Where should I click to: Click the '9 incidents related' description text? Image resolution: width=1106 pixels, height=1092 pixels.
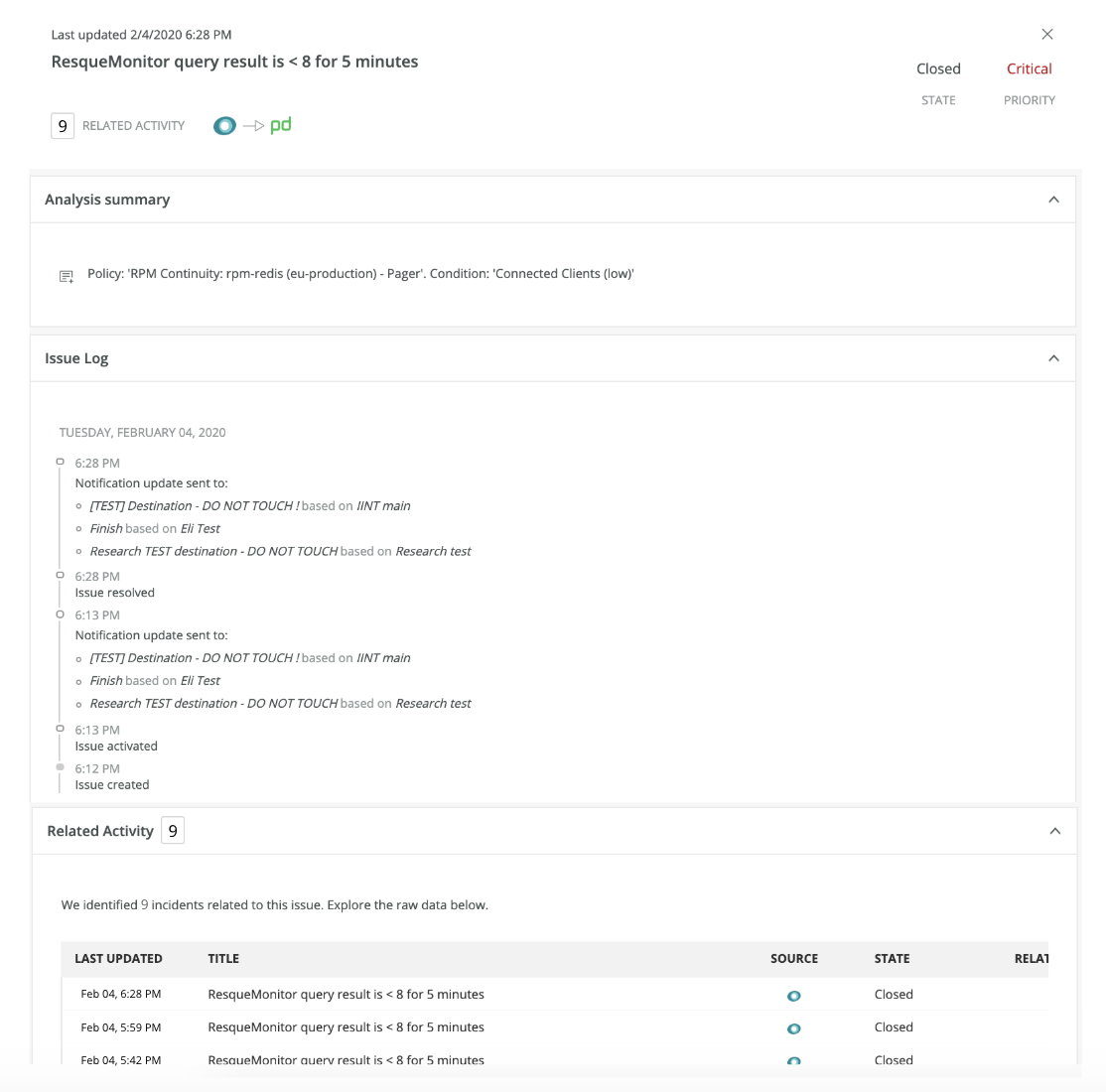click(274, 905)
